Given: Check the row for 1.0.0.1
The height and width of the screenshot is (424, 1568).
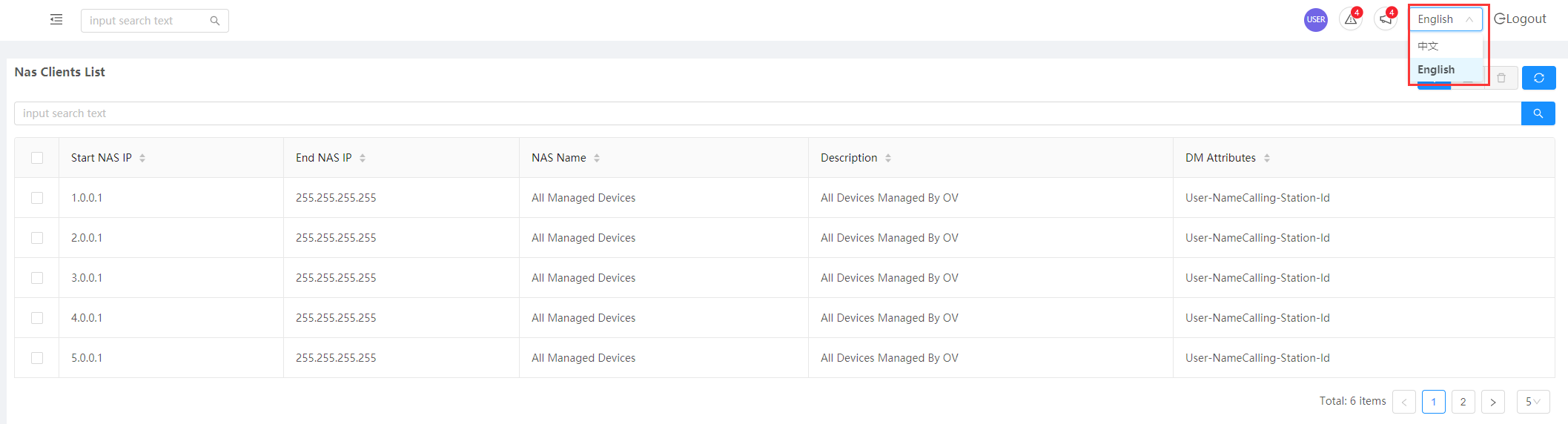Looking at the screenshot, I should 37,198.
